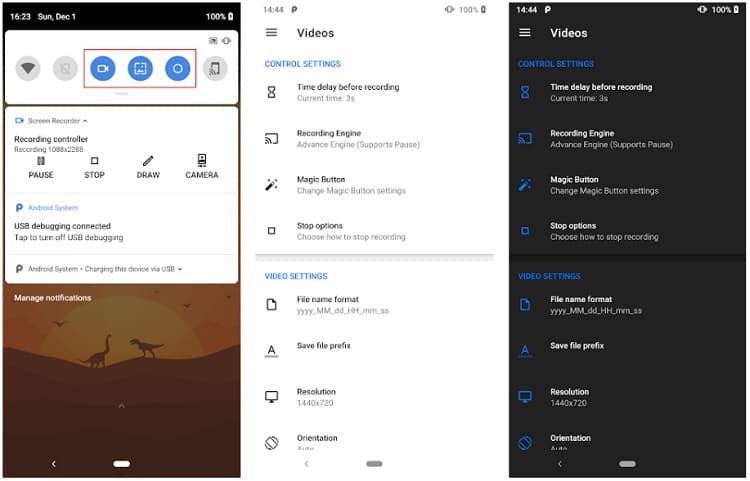Screen dimensions: 750x481
Task: Tap the PAUSE recording button
Action: tap(41, 167)
